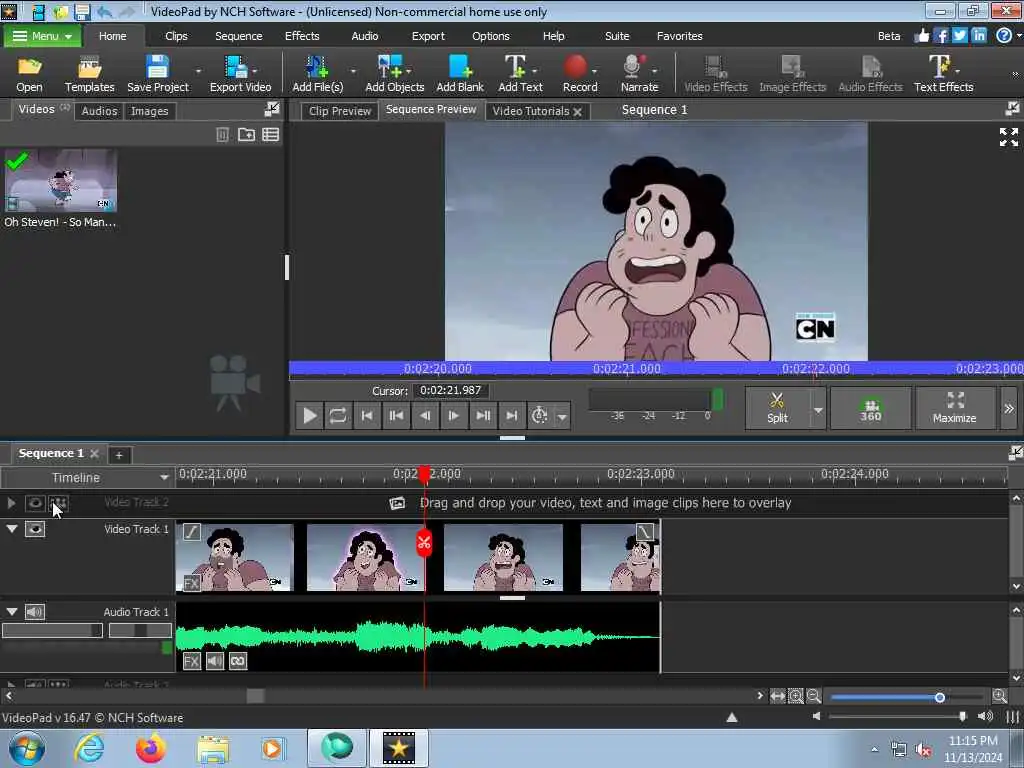Click the new folder icon in media bin

point(246,135)
